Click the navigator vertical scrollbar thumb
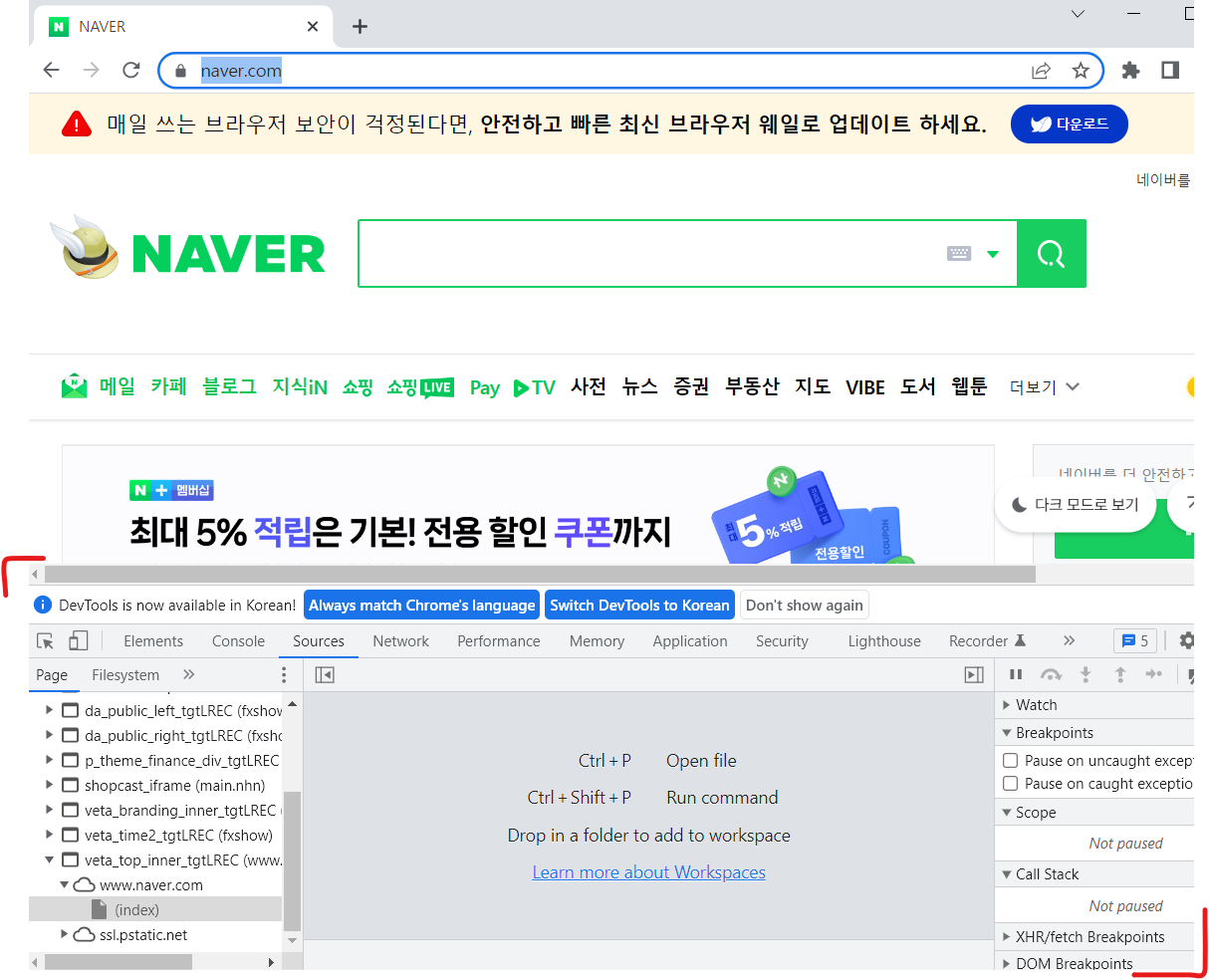The image size is (1209, 980). [292, 861]
